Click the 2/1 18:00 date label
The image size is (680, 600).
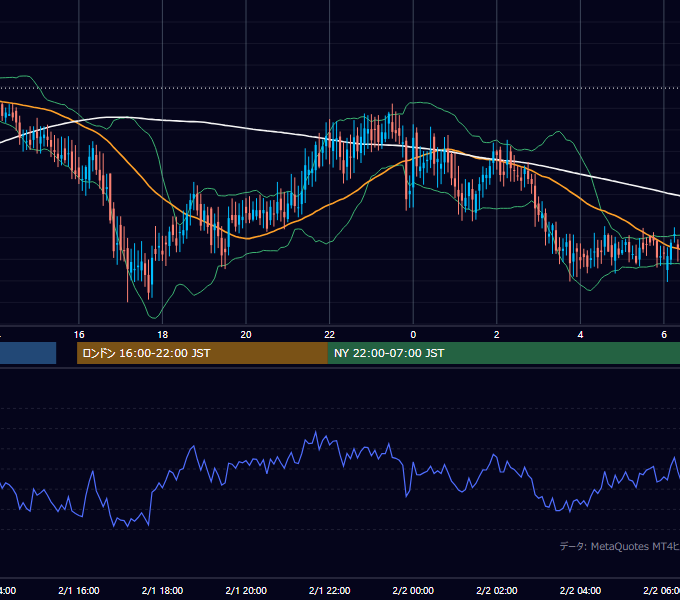pos(162,590)
